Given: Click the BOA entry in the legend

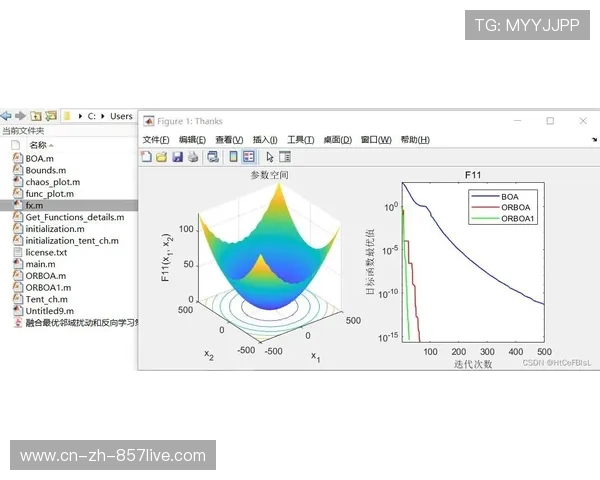Looking at the screenshot, I should [x=510, y=196].
